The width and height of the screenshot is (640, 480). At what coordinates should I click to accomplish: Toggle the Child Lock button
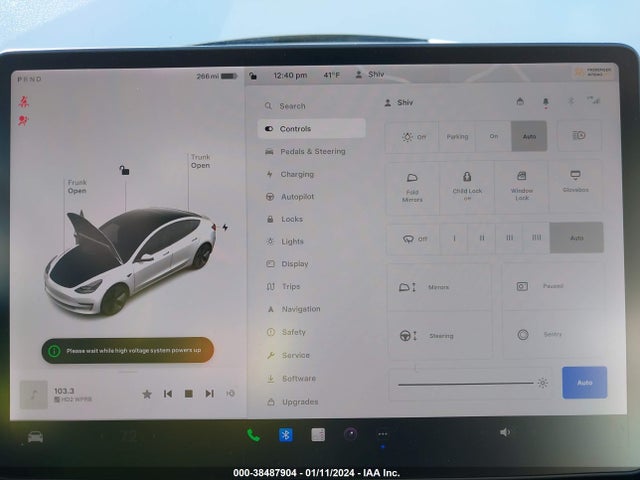(467, 187)
